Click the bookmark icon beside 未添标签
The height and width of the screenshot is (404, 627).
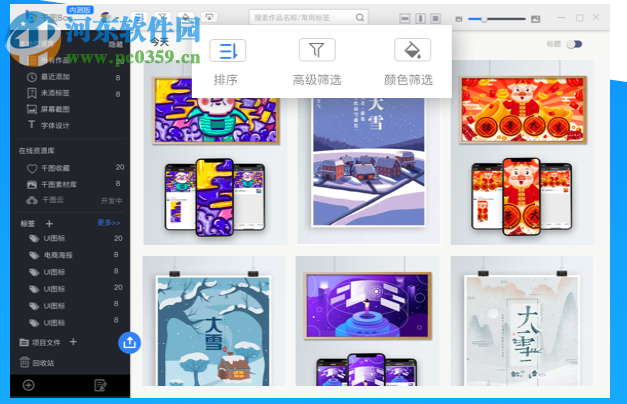32,93
